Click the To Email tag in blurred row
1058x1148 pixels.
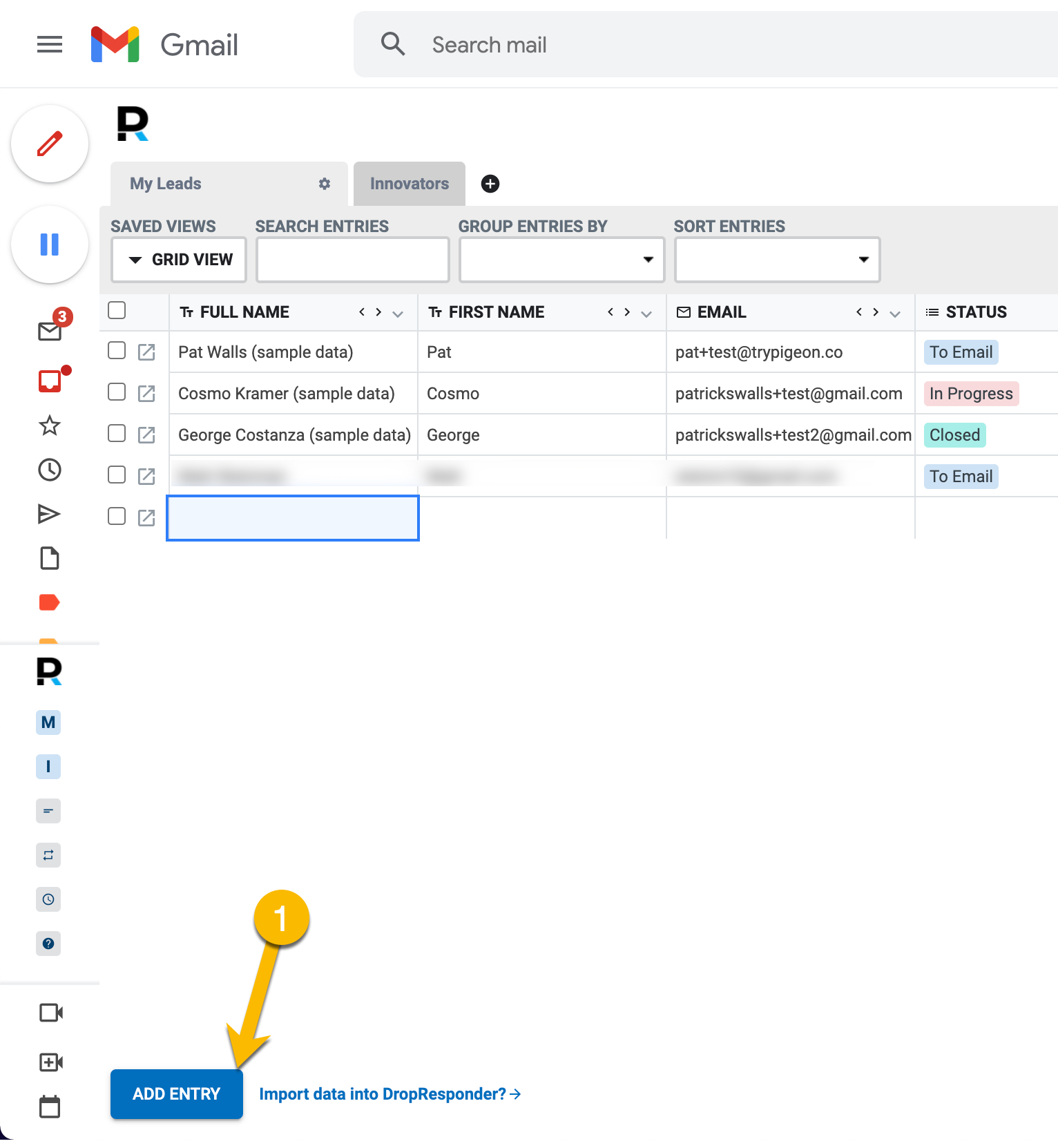point(961,477)
